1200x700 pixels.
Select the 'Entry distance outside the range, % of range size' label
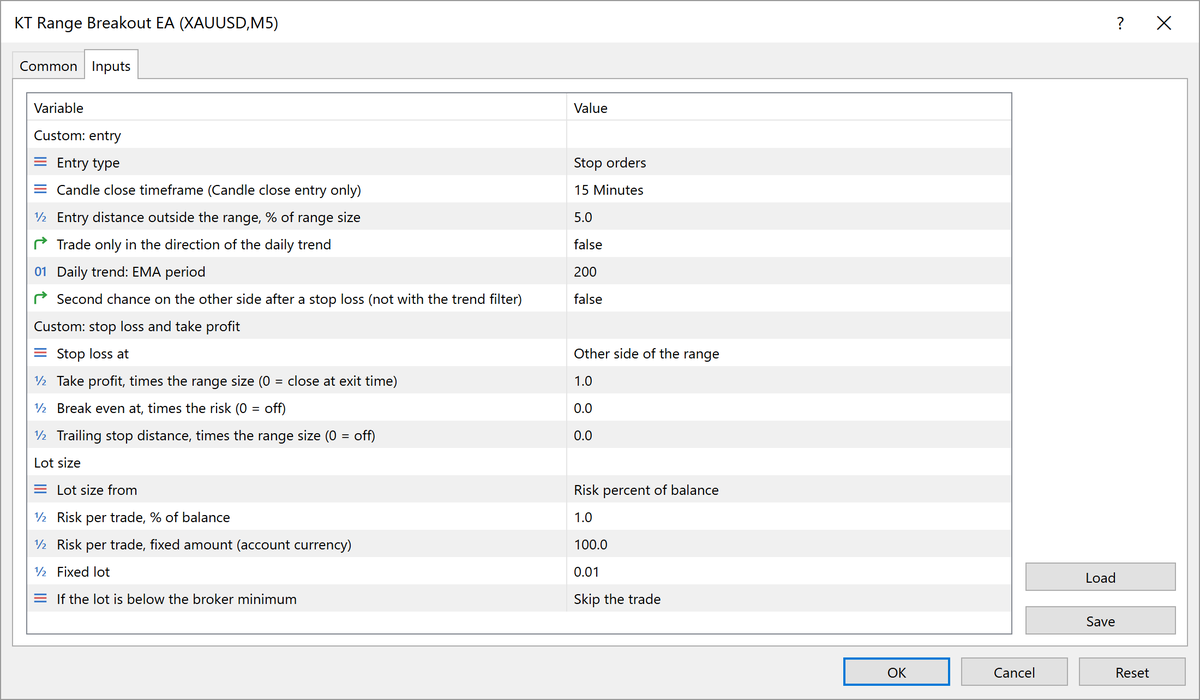tap(208, 217)
